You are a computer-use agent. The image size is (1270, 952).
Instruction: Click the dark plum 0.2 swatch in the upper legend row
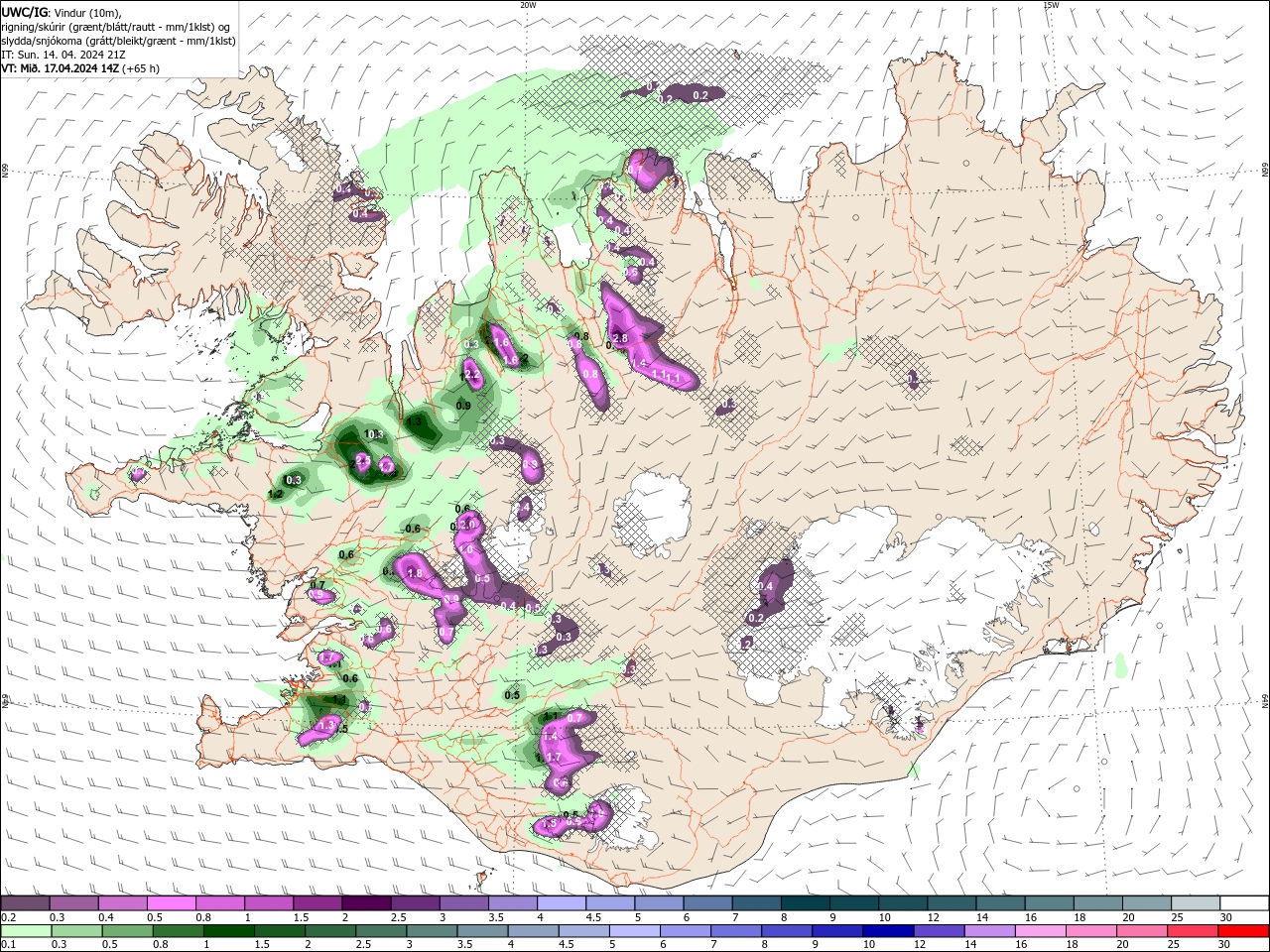26,902
